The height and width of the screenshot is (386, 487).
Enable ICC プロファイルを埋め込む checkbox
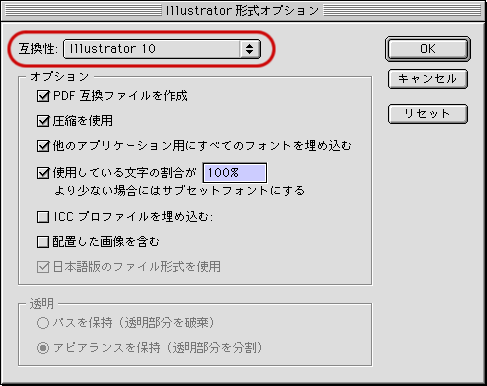pyautogui.click(x=43, y=217)
